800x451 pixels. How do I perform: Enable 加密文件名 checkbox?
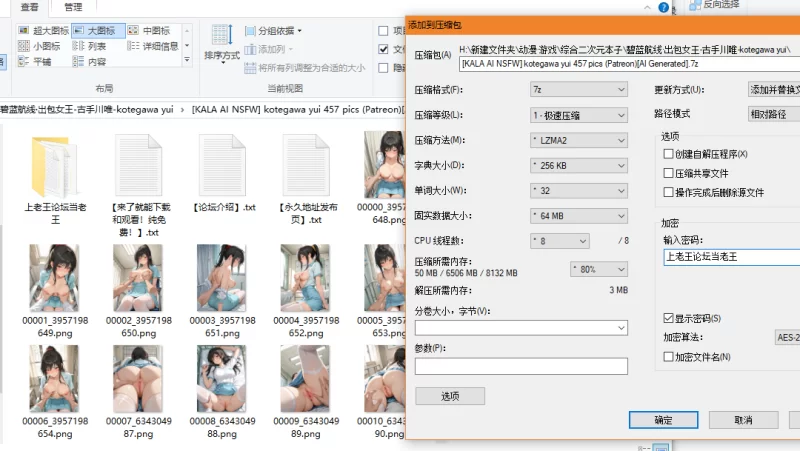(668, 356)
